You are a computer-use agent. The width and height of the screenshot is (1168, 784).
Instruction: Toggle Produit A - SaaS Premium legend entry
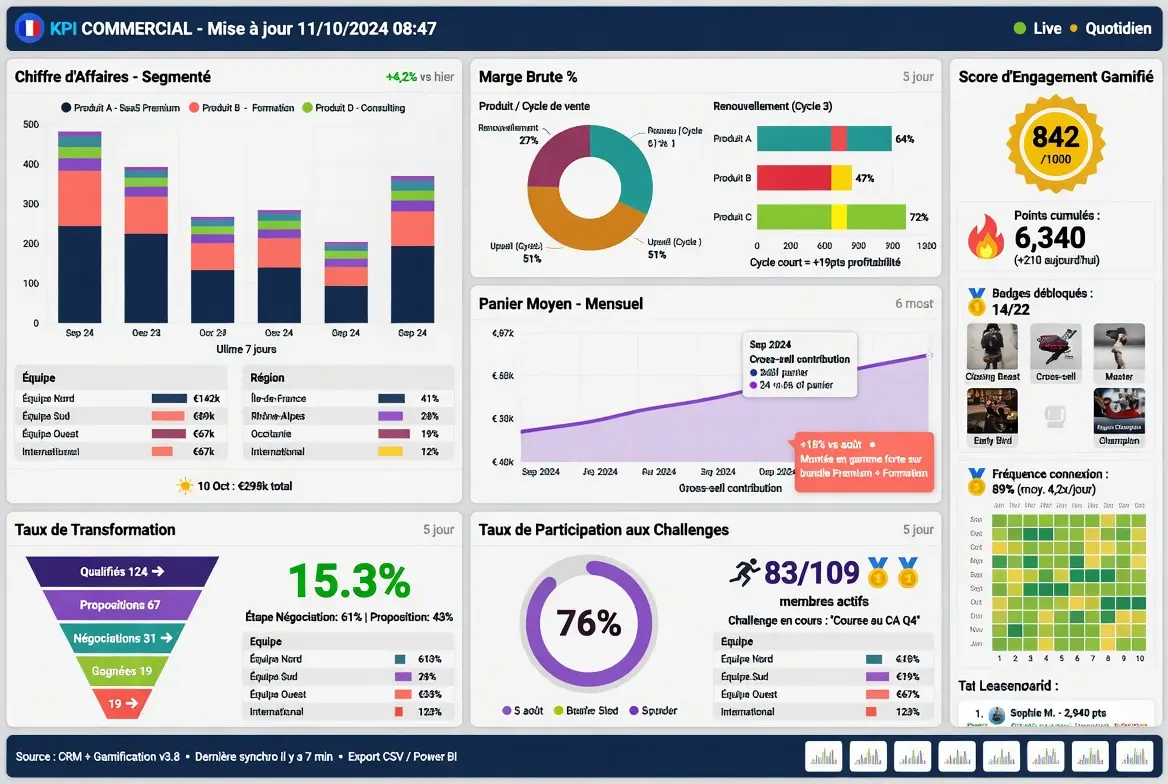(x=120, y=107)
